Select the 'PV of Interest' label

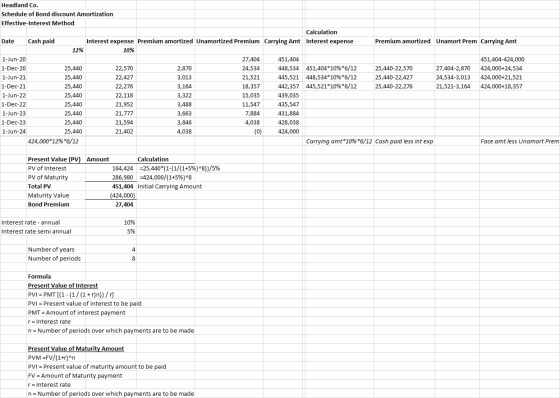pos(47,168)
